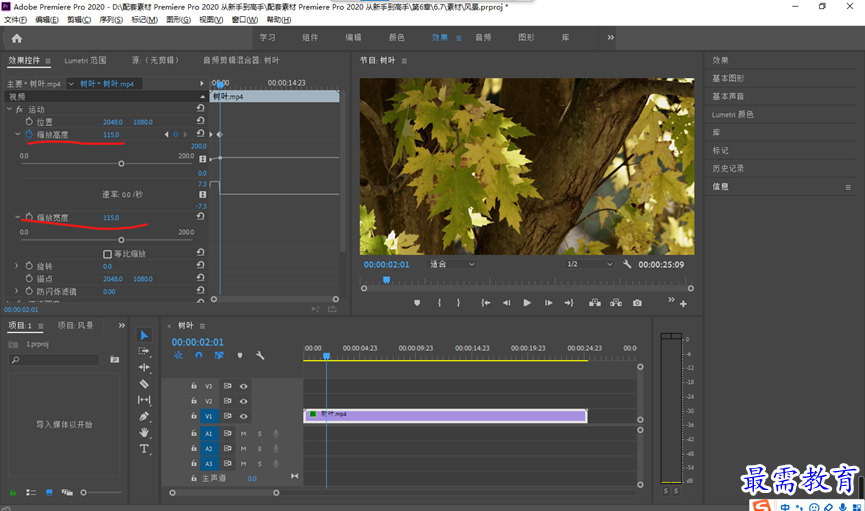Open the 标记 panel

pyautogui.click(x=720, y=151)
